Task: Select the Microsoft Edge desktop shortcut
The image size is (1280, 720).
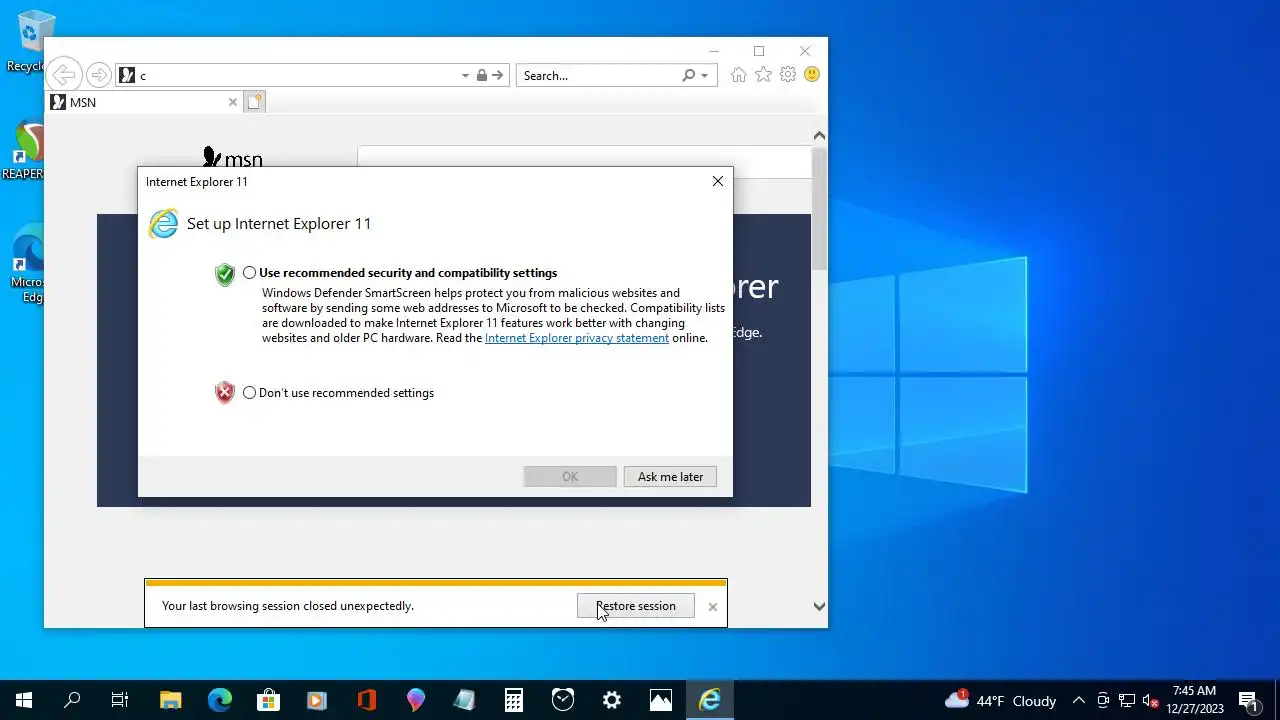Action: (27, 264)
